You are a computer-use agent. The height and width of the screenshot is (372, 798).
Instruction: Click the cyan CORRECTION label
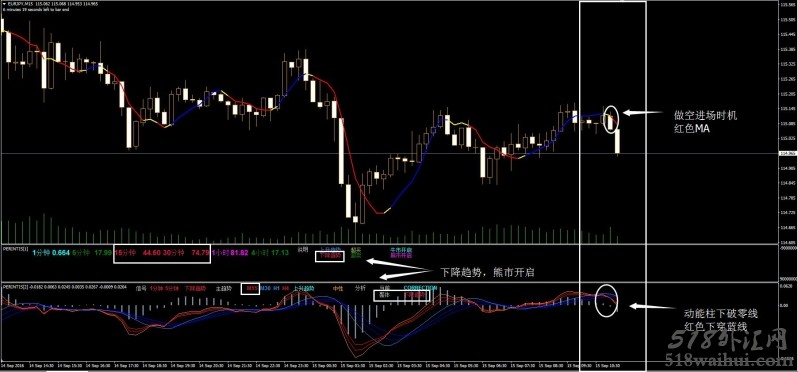point(420,288)
